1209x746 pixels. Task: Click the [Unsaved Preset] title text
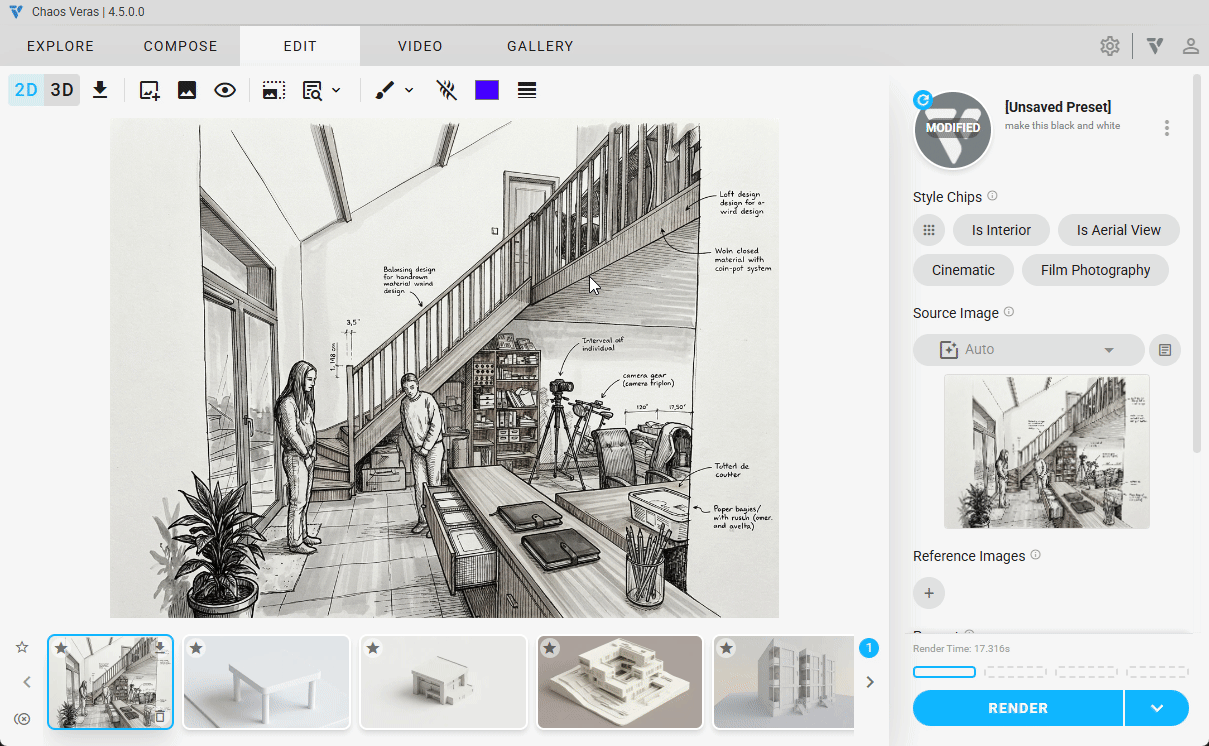pyautogui.click(x=1058, y=107)
